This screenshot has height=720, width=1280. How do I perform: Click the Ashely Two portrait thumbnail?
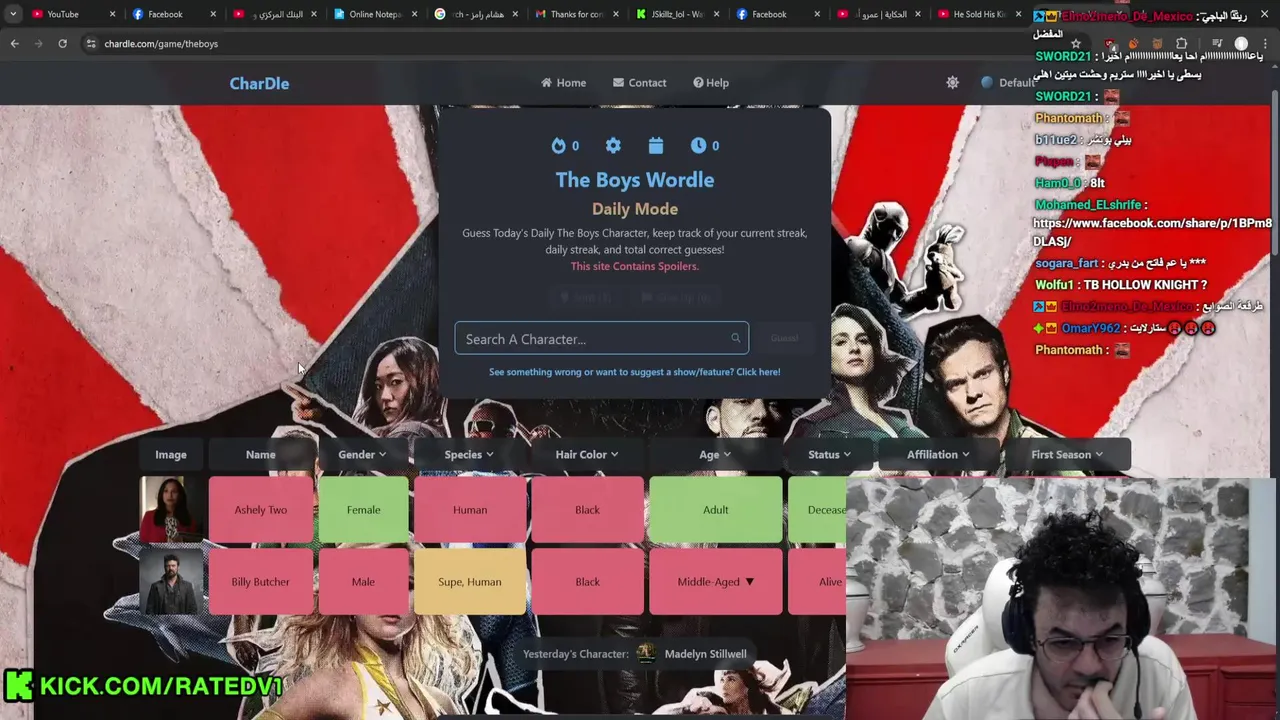[171, 510]
